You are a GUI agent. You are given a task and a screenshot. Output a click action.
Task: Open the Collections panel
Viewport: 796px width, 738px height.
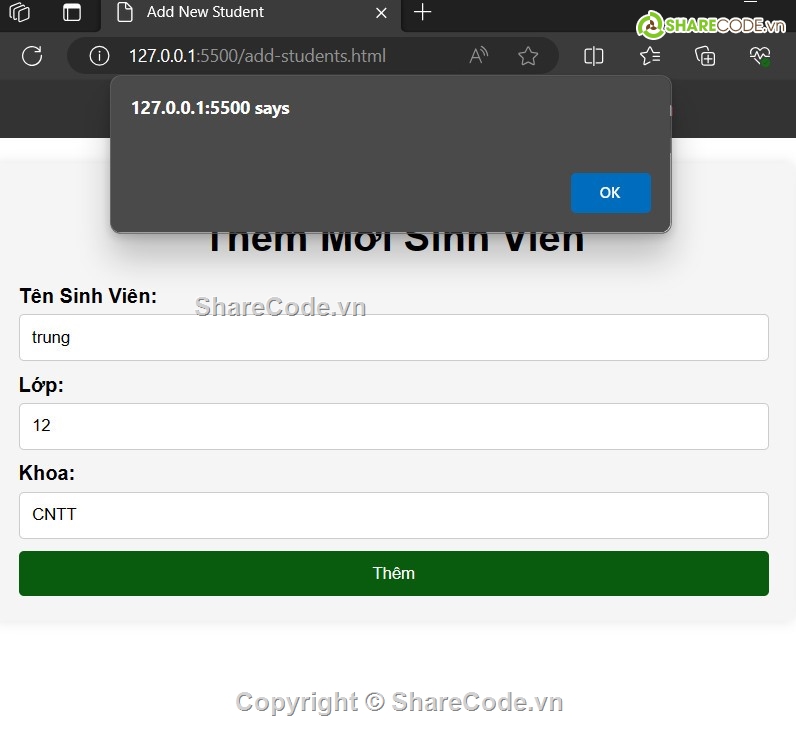(705, 56)
